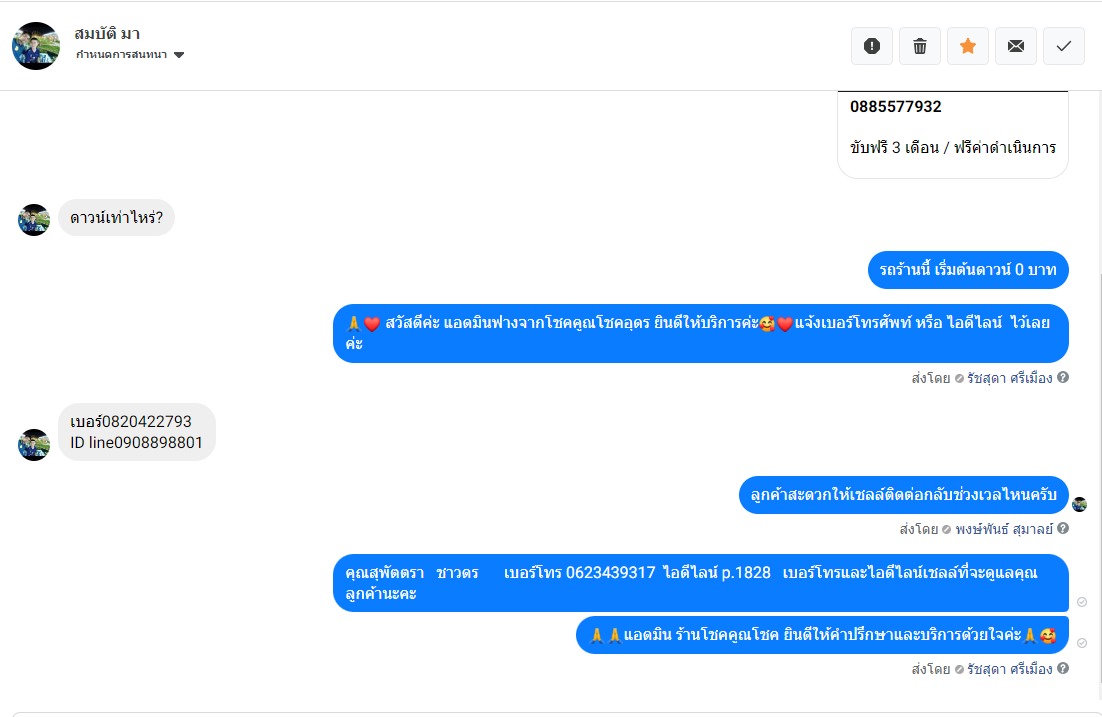Click help icon beside first รัชสุดา ศรีเมือง
1102x717 pixels.
pos(1063,377)
